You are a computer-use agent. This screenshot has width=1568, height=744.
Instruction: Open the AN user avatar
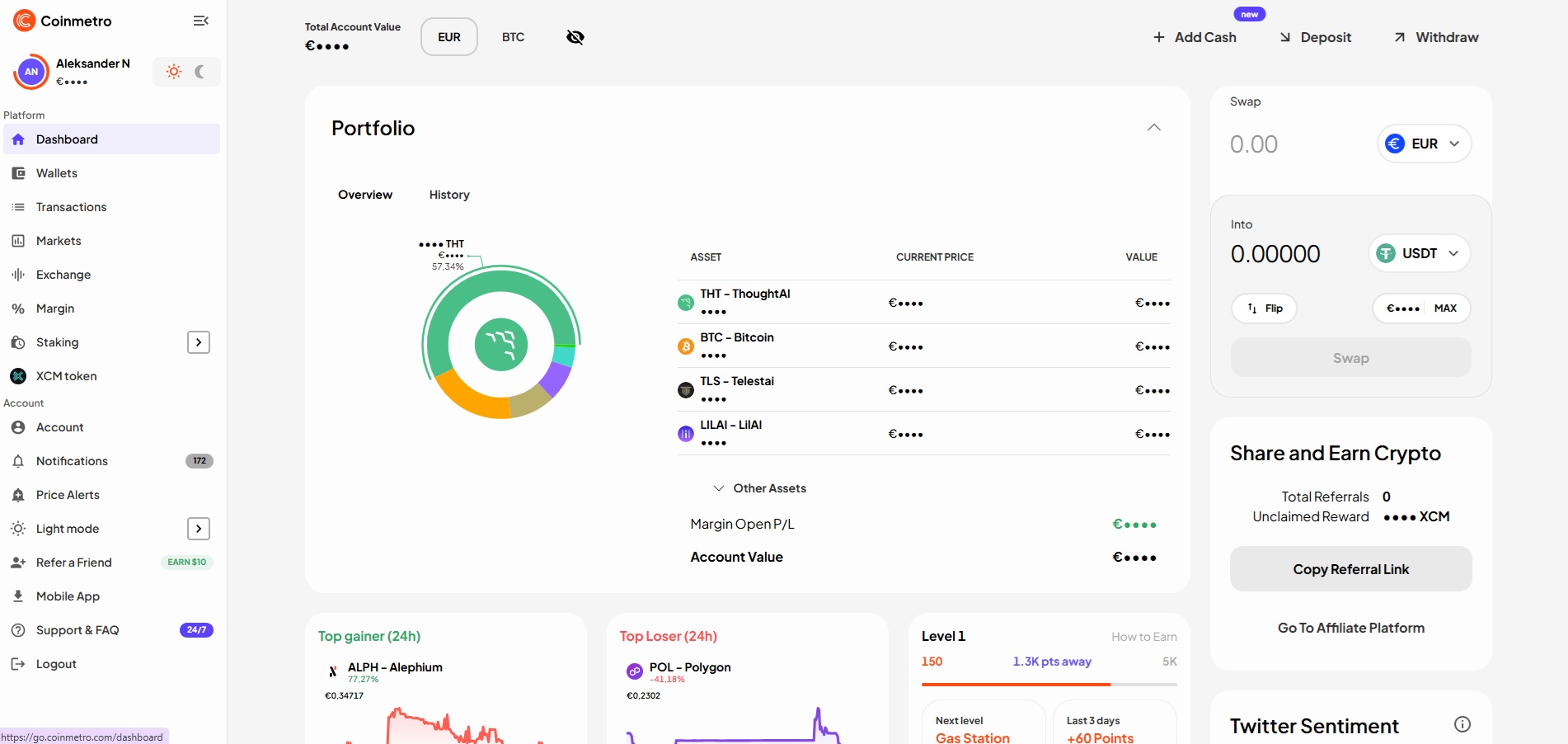31,72
